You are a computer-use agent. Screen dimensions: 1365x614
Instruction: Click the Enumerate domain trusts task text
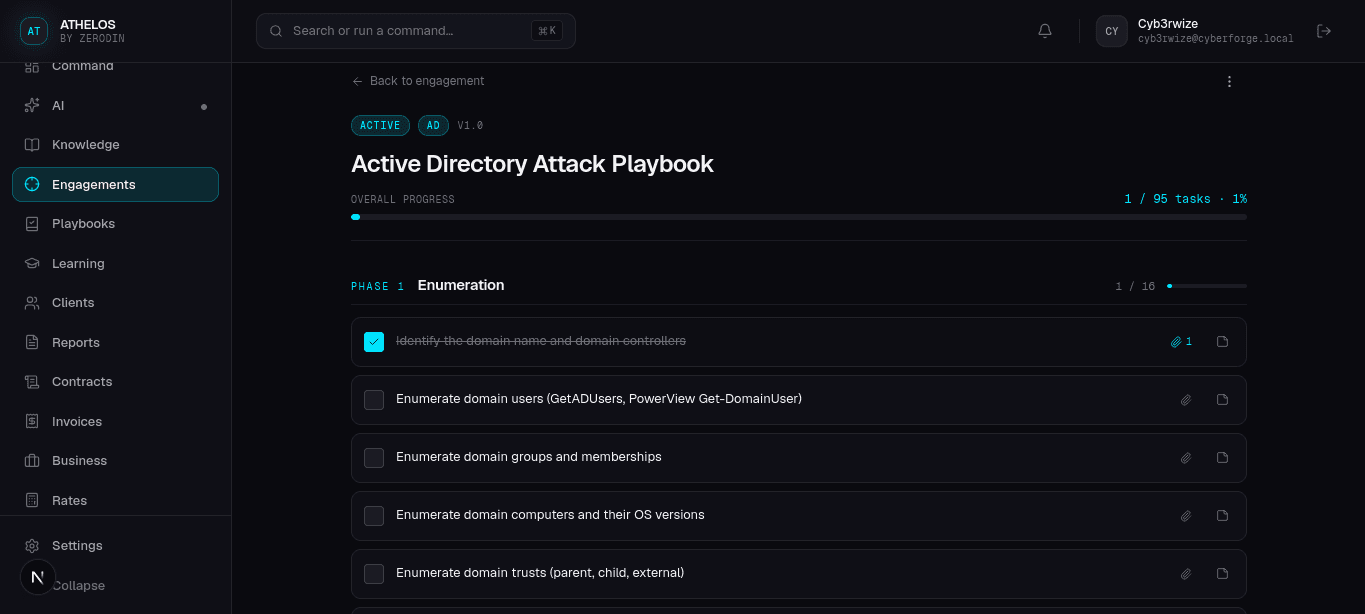click(x=540, y=573)
